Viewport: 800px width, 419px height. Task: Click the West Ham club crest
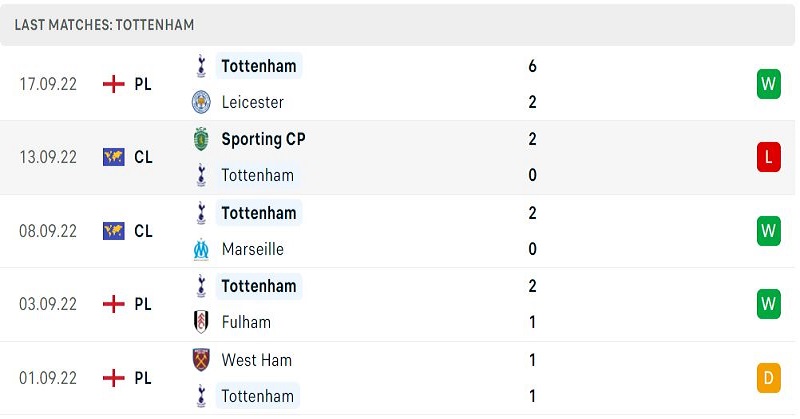[x=201, y=360]
